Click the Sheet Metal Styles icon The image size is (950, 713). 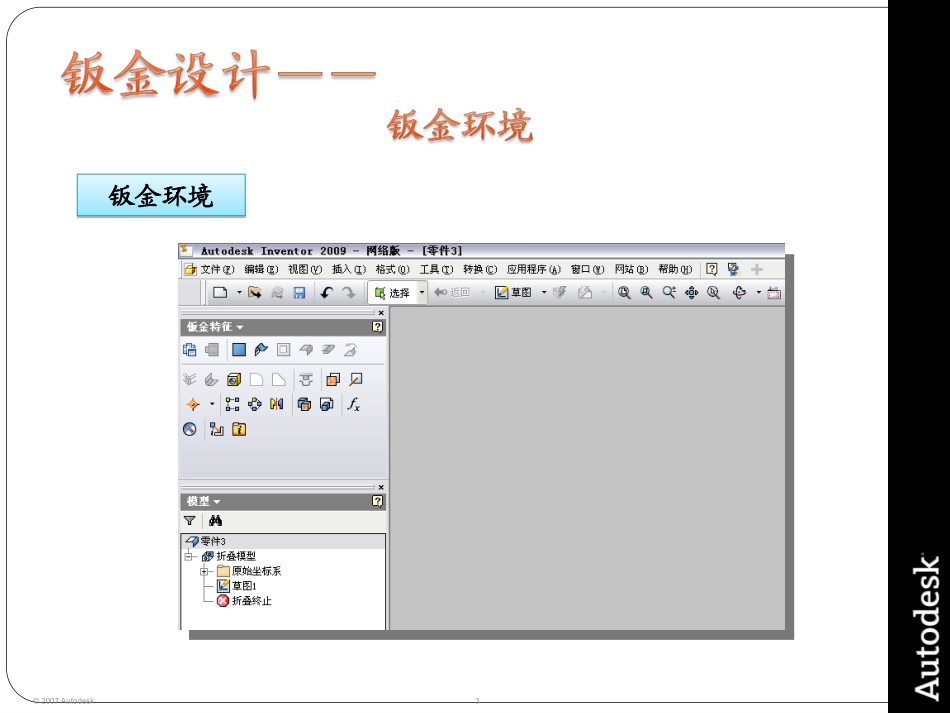[190, 350]
